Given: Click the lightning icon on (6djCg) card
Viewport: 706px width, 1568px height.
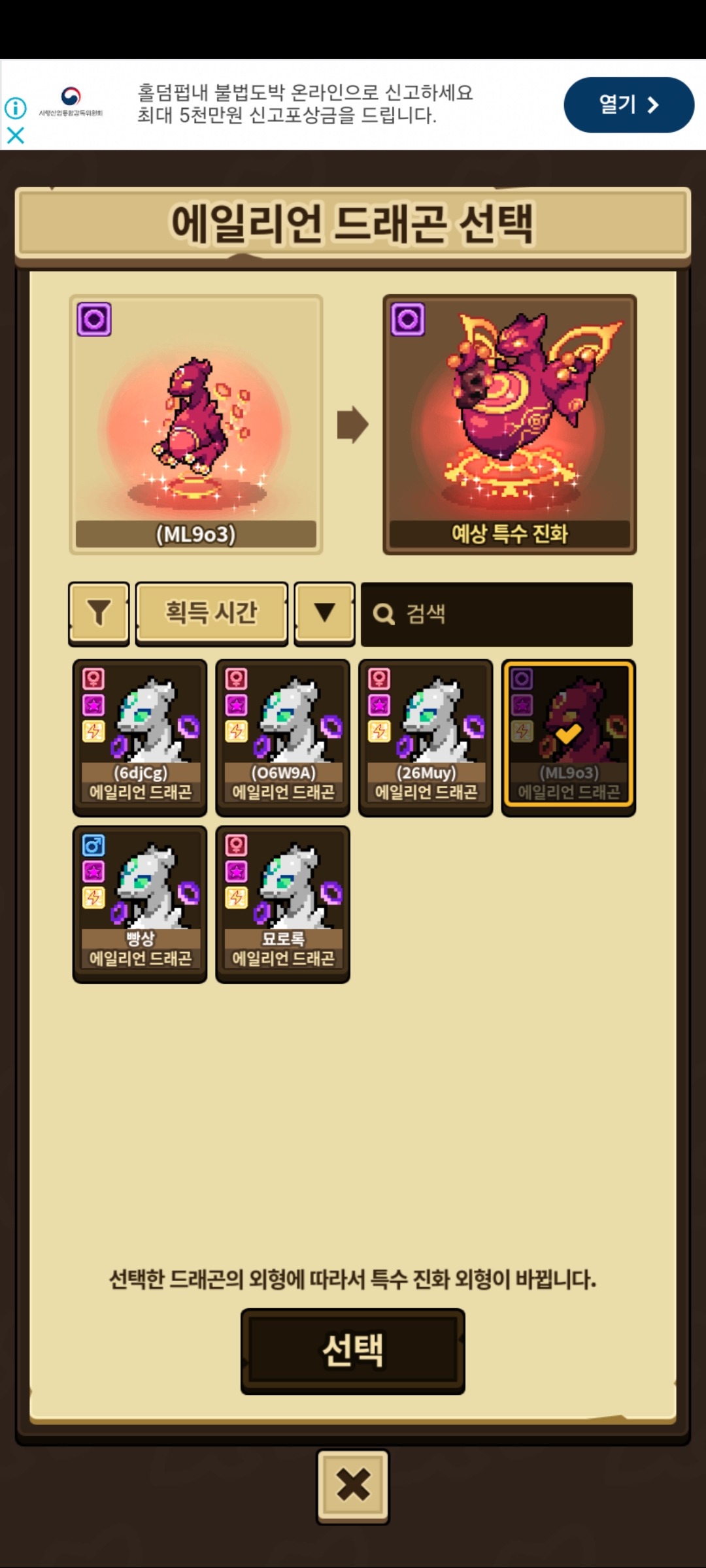Looking at the screenshot, I should [93, 731].
